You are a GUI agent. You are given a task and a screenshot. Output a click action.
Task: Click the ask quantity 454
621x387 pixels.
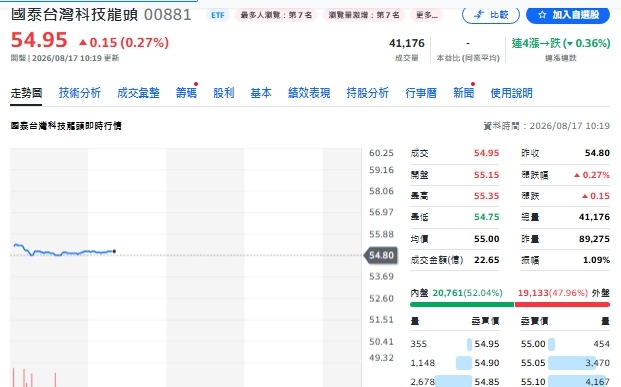pos(601,344)
